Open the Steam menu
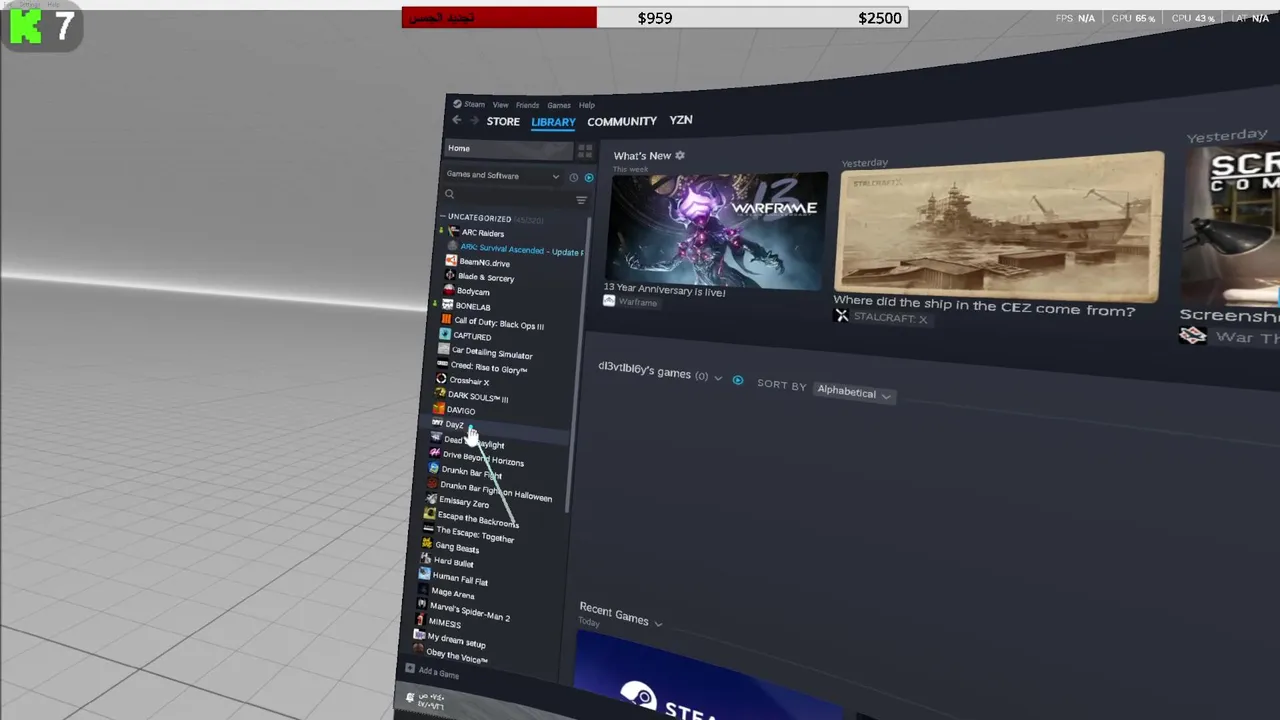 469,104
